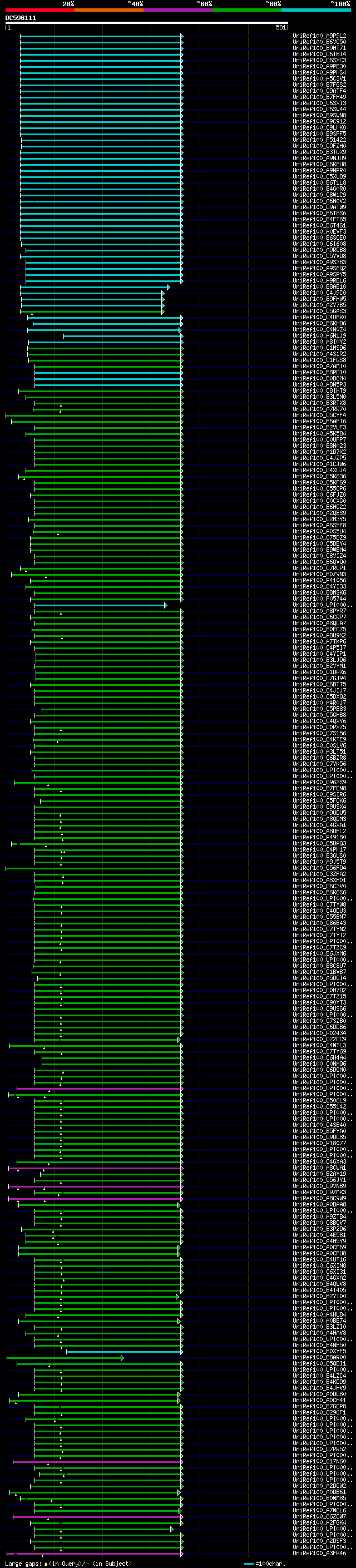Click the red 20% identity legend bar

[x=39, y=10]
